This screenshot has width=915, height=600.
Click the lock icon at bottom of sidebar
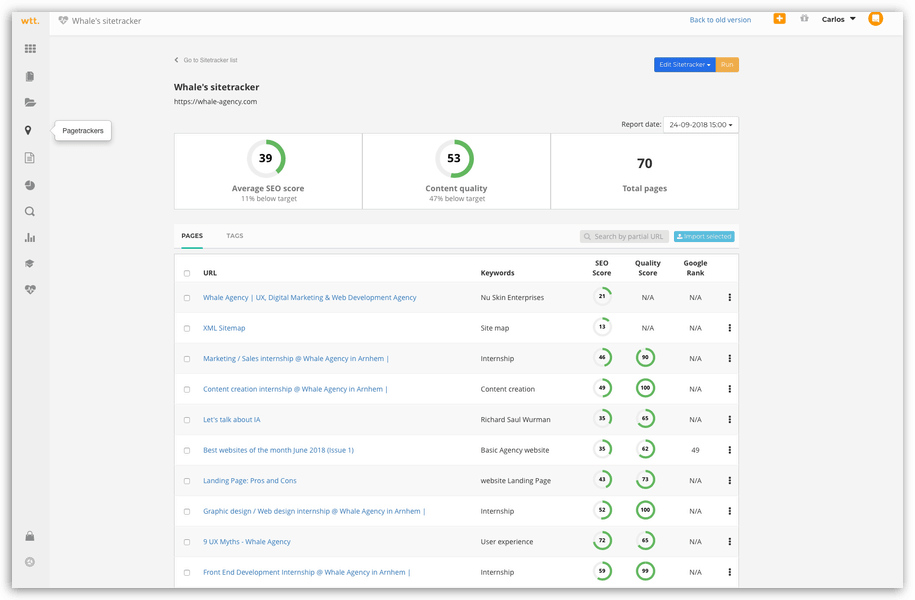pyautogui.click(x=29, y=536)
